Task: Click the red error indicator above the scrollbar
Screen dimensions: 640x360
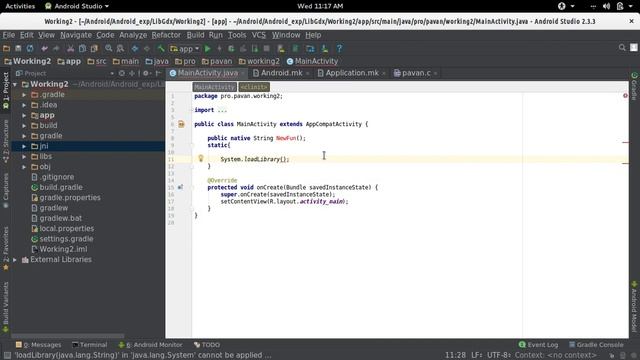Action: tap(625, 96)
